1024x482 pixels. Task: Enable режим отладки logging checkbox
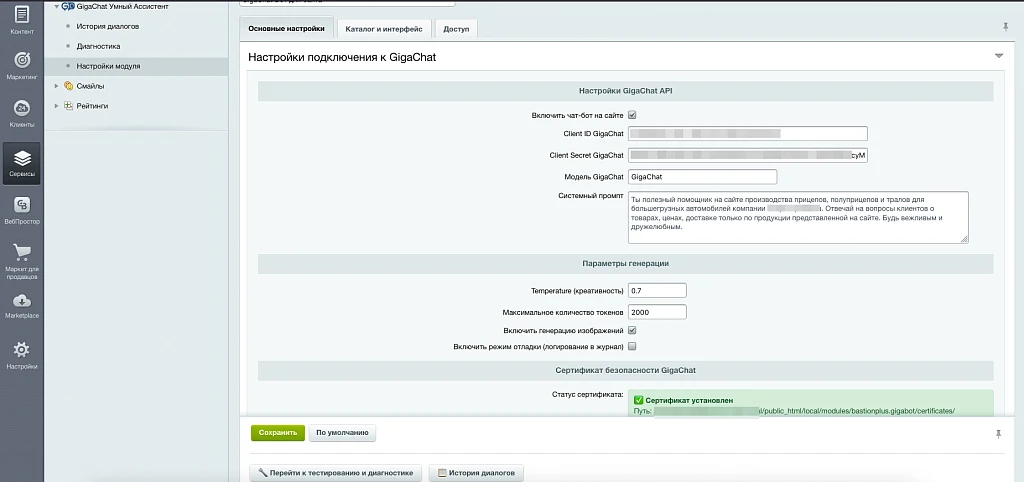(632, 346)
